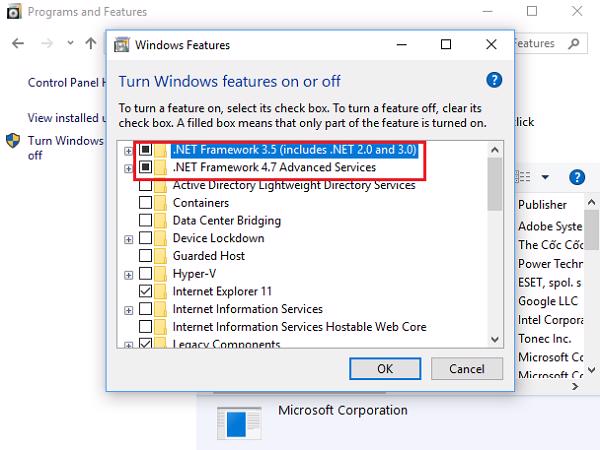Open the Control Panel Home link
Image resolution: width=600 pixels, height=450 pixels.
pos(65,83)
